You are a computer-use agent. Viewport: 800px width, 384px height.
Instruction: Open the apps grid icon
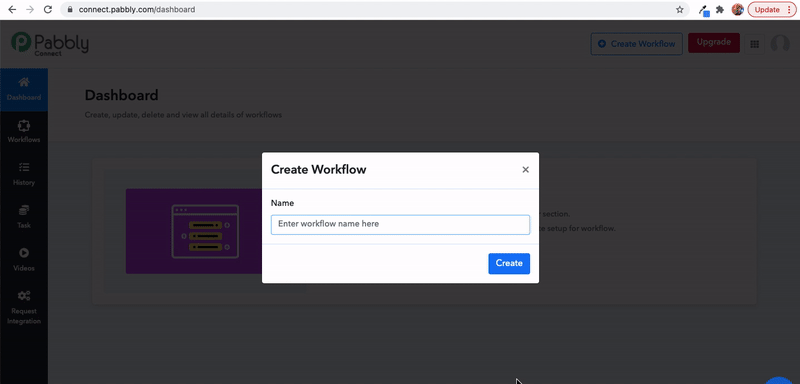(x=754, y=44)
